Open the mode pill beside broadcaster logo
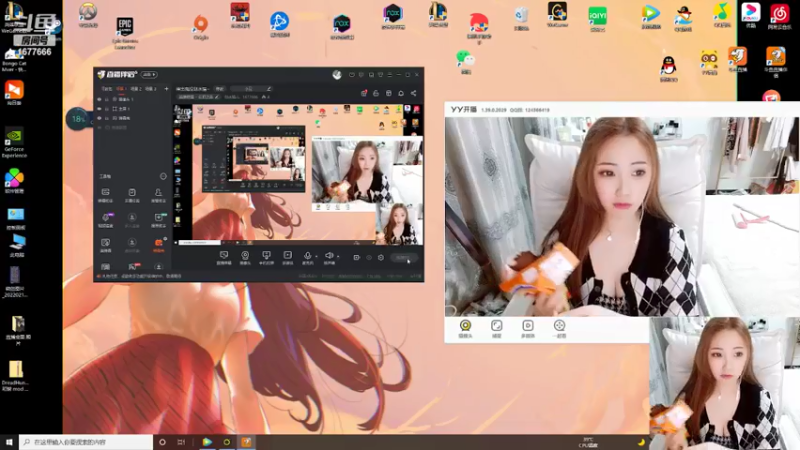 [149, 74]
